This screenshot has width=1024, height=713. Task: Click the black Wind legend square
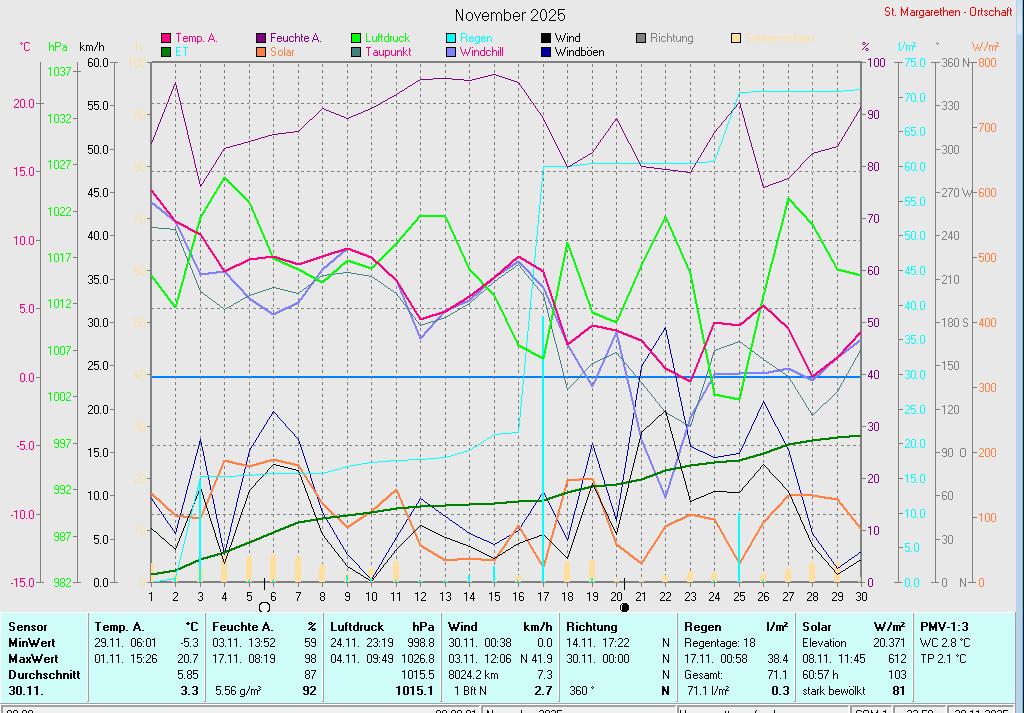(x=545, y=38)
